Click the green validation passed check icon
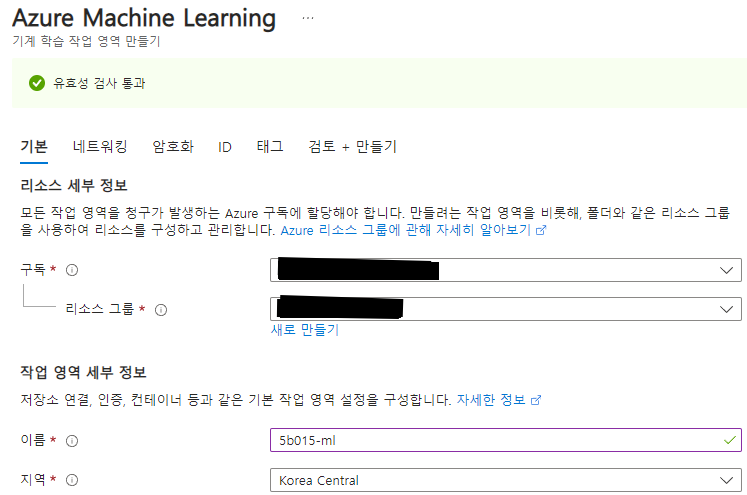This screenshot has height=495, width=747. pos(37,83)
